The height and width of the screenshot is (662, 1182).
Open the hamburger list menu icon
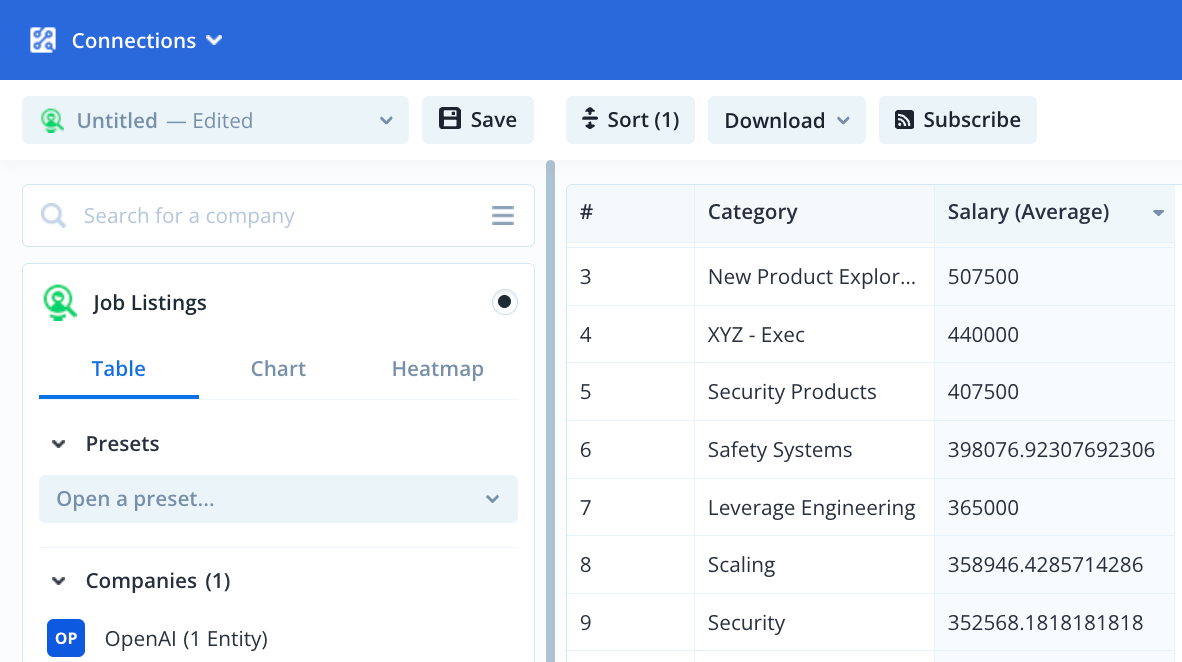tap(502, 216)
